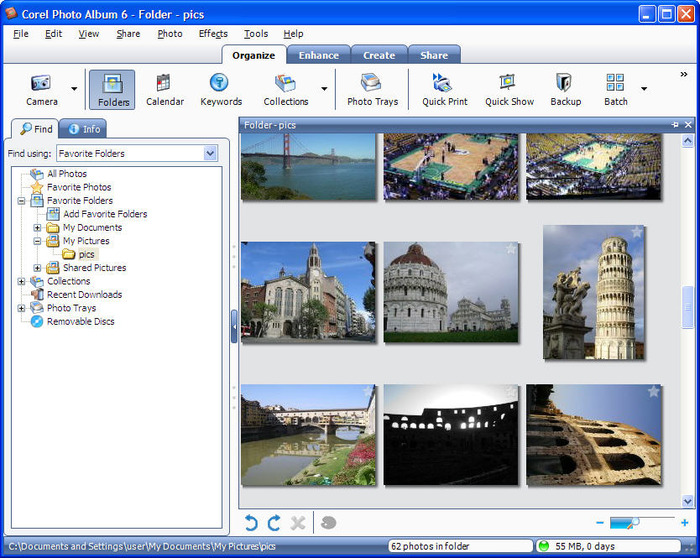
Task: Switch to the Share tab
Action: 434,55
